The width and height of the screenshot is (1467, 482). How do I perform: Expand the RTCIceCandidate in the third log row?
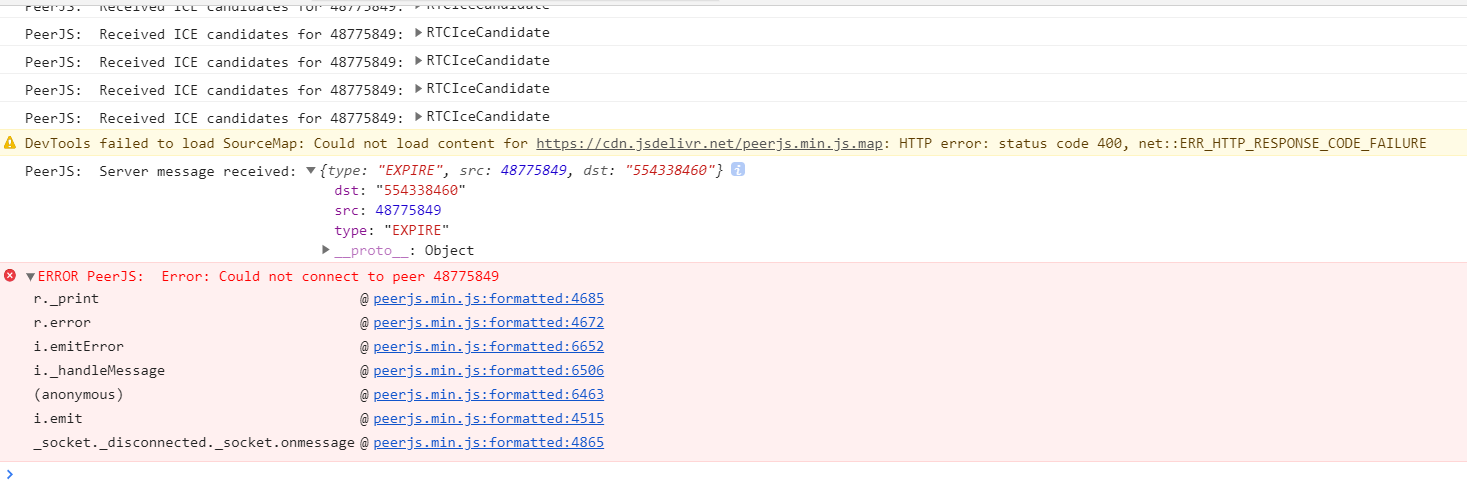pos(419,61)
